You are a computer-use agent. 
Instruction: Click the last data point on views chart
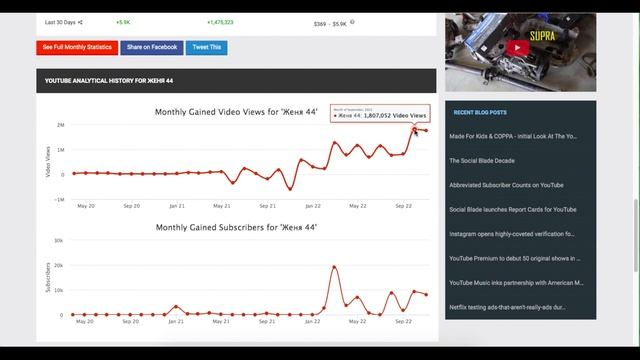(427, 131)
